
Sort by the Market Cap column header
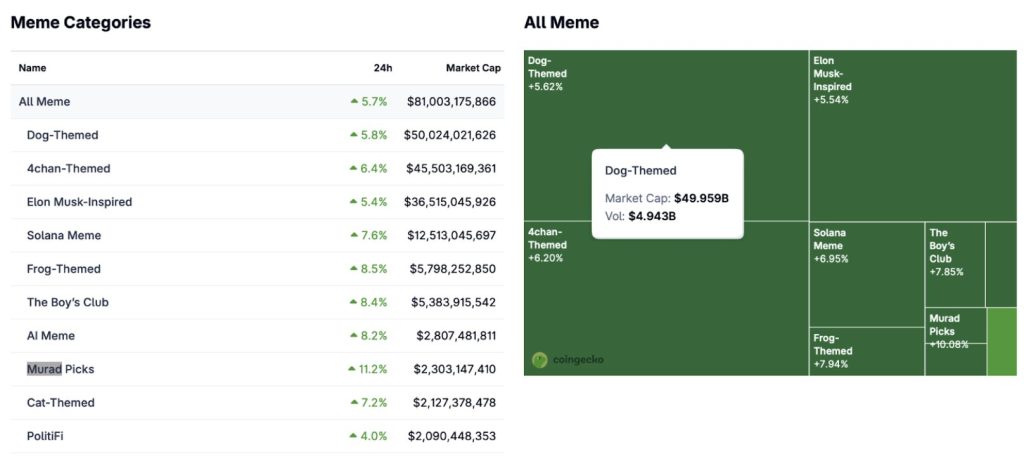coord(472,68)
